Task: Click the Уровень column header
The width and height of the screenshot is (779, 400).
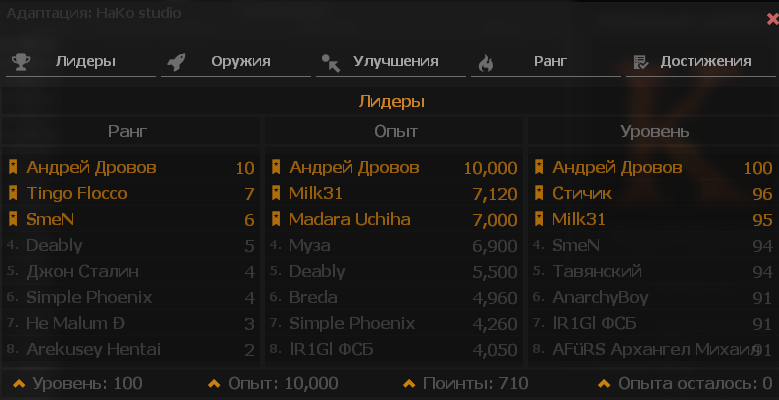Action: point(654,131)
